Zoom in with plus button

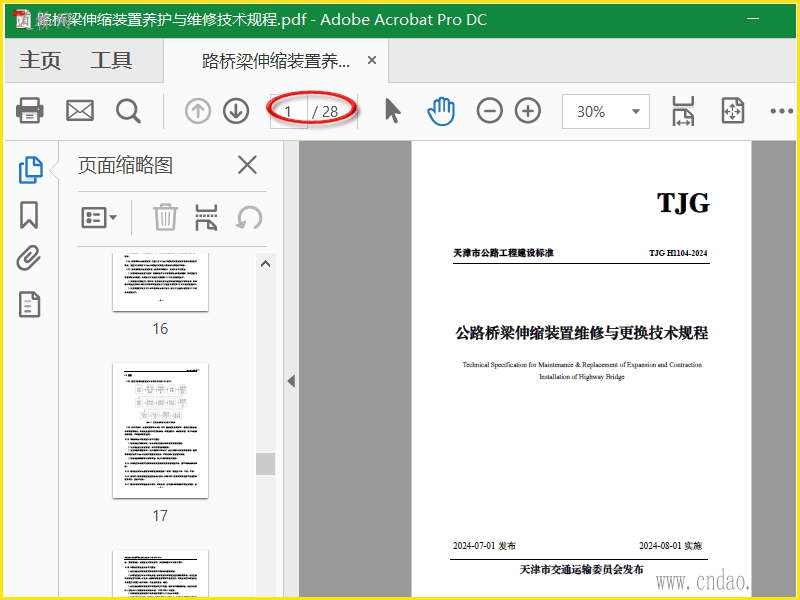[x=528, y=111]
